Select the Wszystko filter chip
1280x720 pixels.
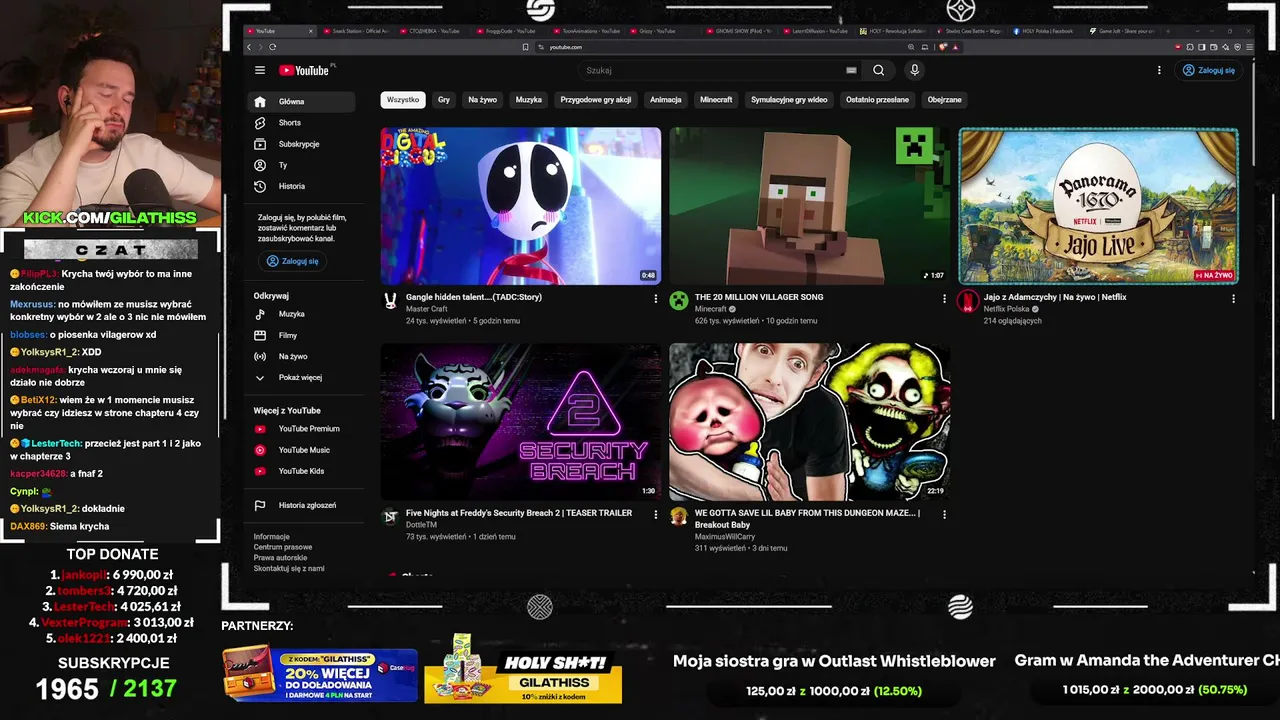pos(403,100)
